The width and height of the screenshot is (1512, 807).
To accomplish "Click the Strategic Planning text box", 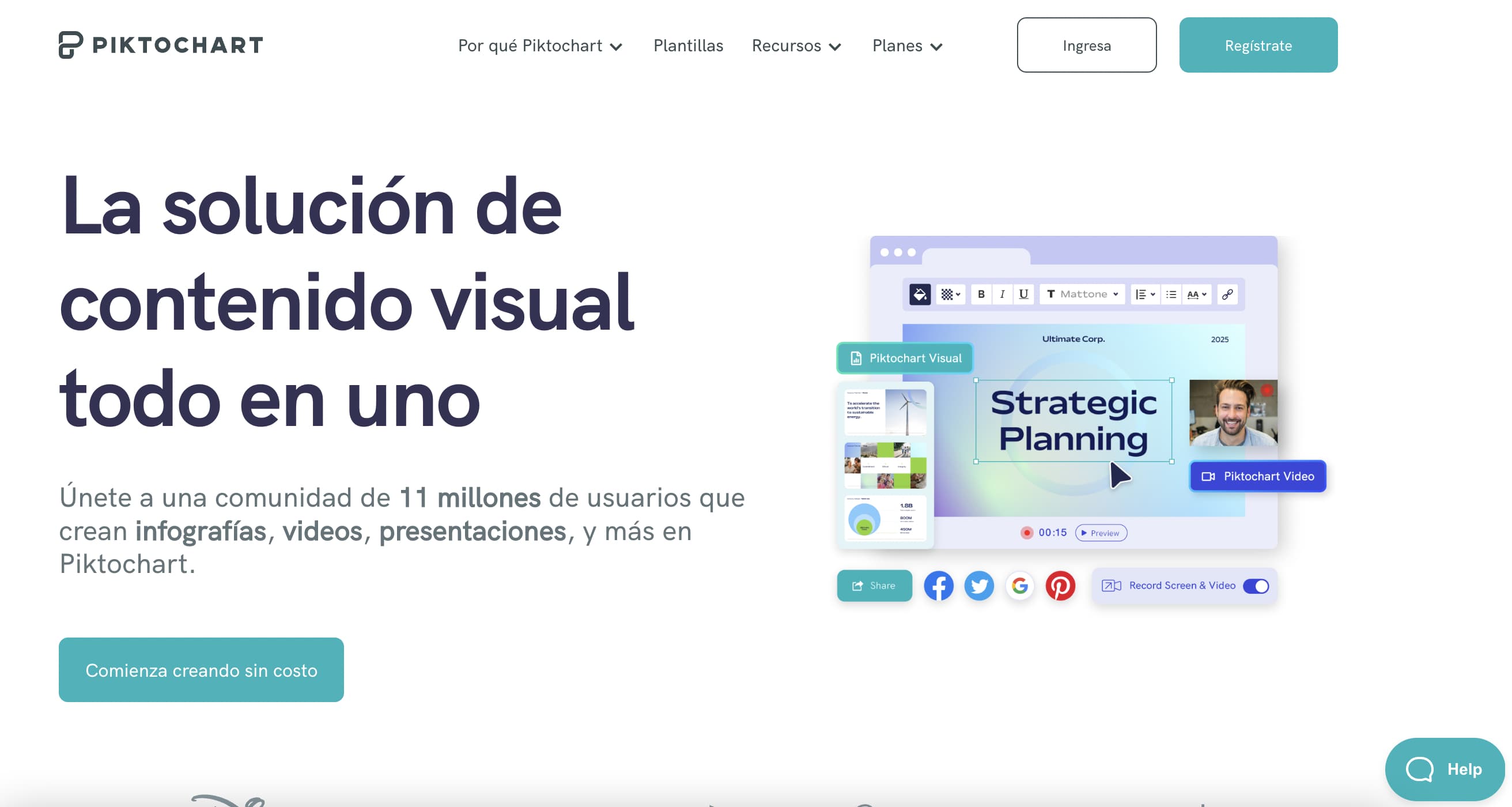I will [x=1073, y=421].
